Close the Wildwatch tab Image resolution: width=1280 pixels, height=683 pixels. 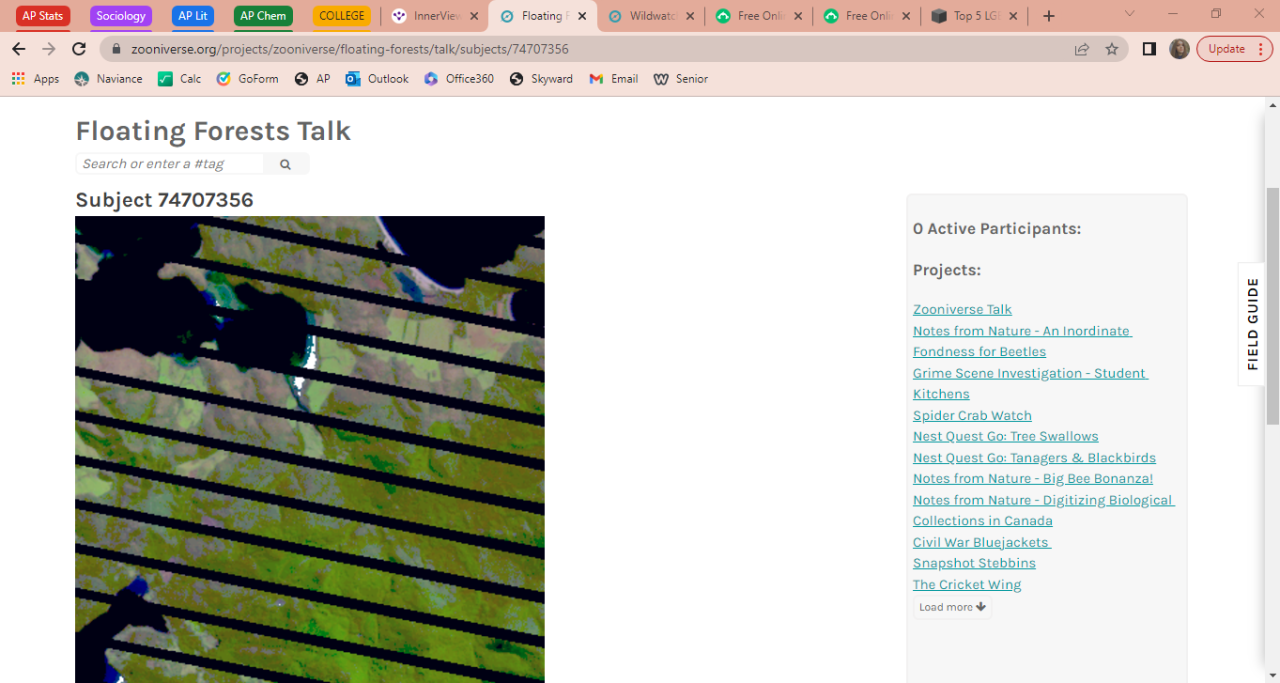pyautogui.click(x=690, y=16)
